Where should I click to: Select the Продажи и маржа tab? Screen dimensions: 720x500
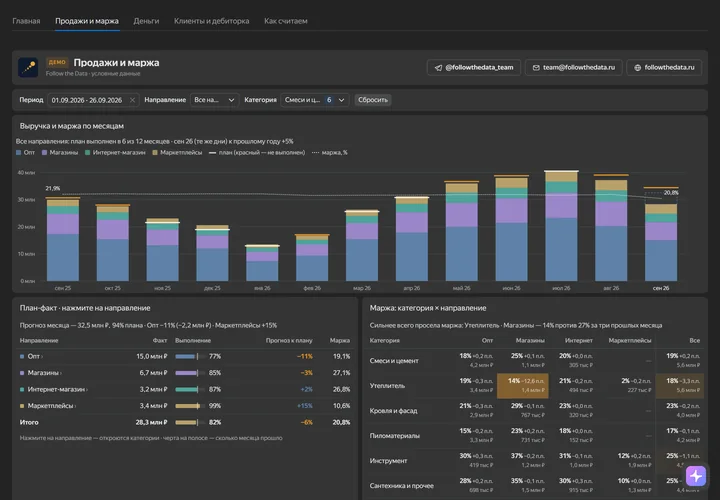[x=87, y=21]
